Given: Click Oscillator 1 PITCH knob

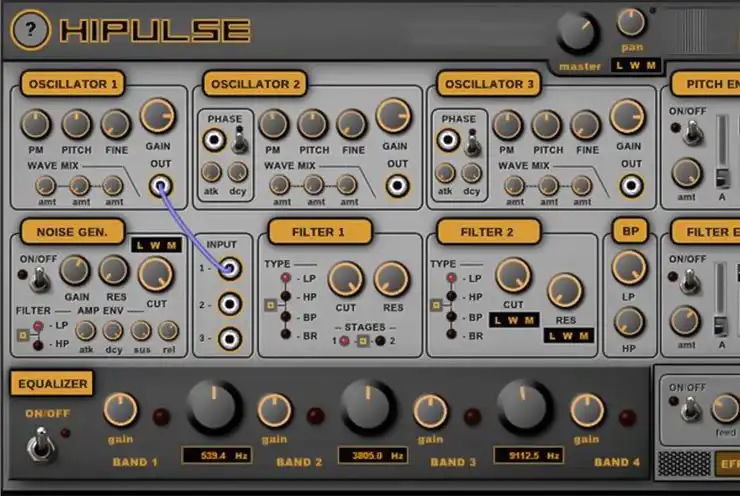Looking at the screenshot, I should point(76,125).
